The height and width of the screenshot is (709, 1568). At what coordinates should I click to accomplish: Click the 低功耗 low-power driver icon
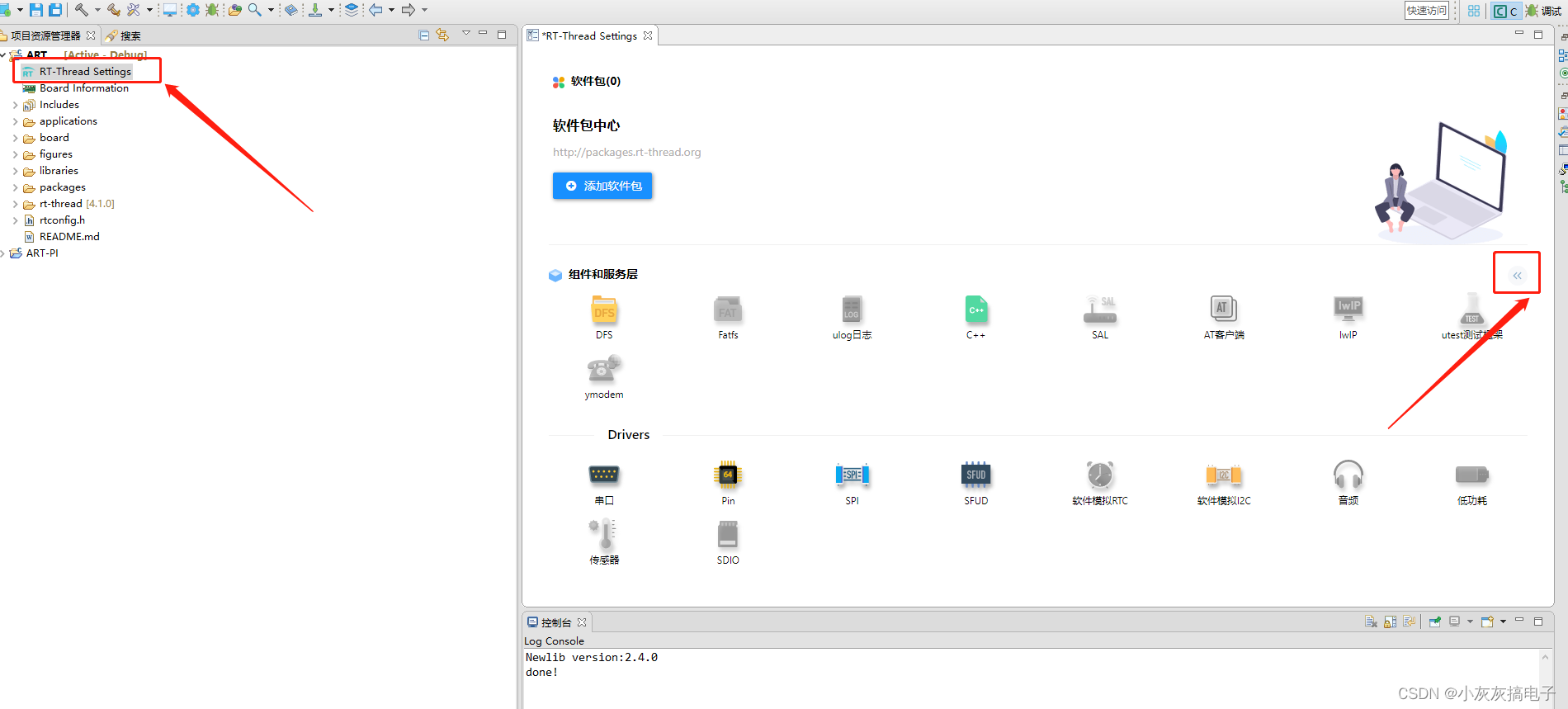tap(1472, 475)
